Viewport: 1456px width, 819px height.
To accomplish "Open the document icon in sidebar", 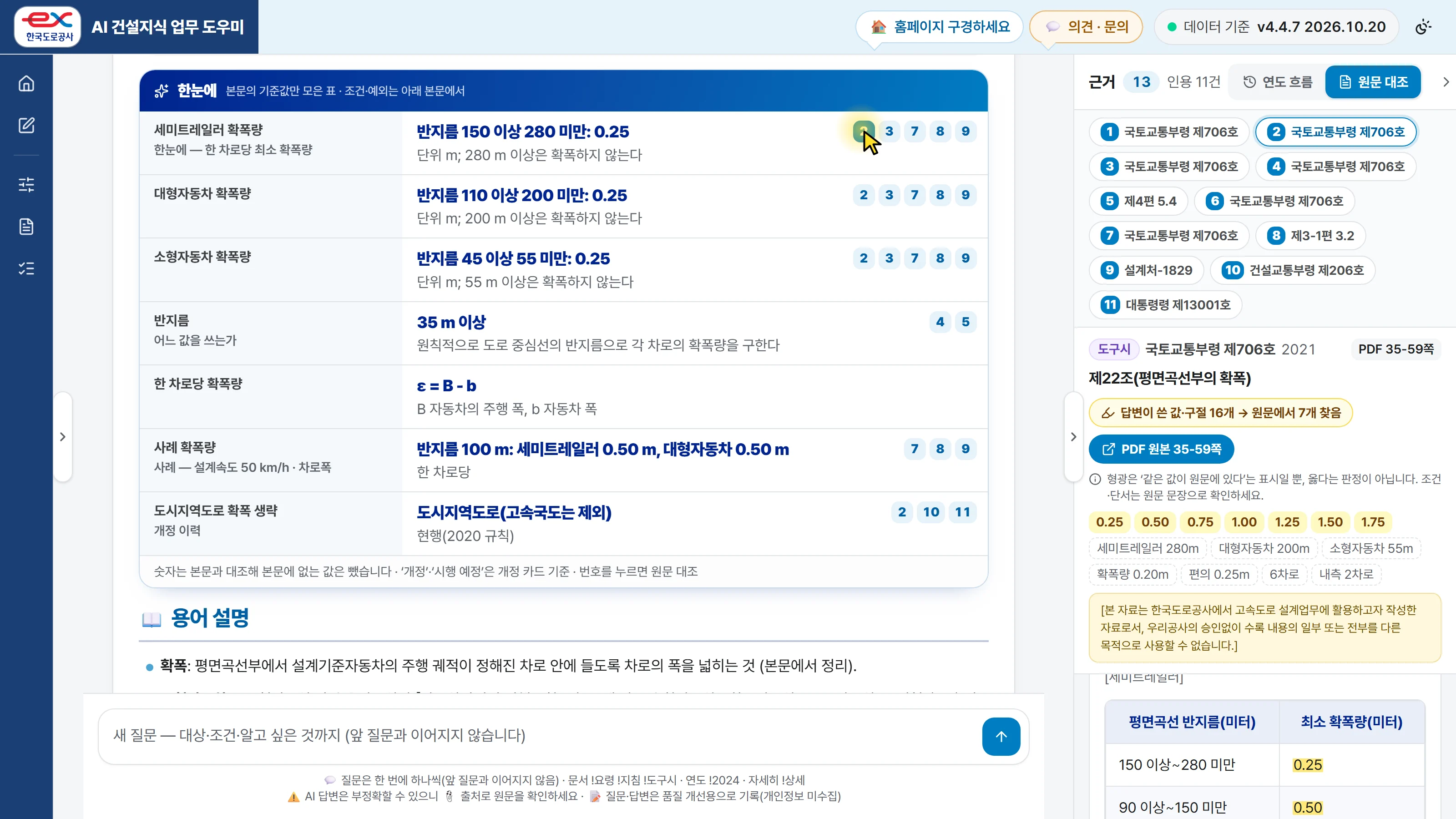I will [x=26, y=227].
